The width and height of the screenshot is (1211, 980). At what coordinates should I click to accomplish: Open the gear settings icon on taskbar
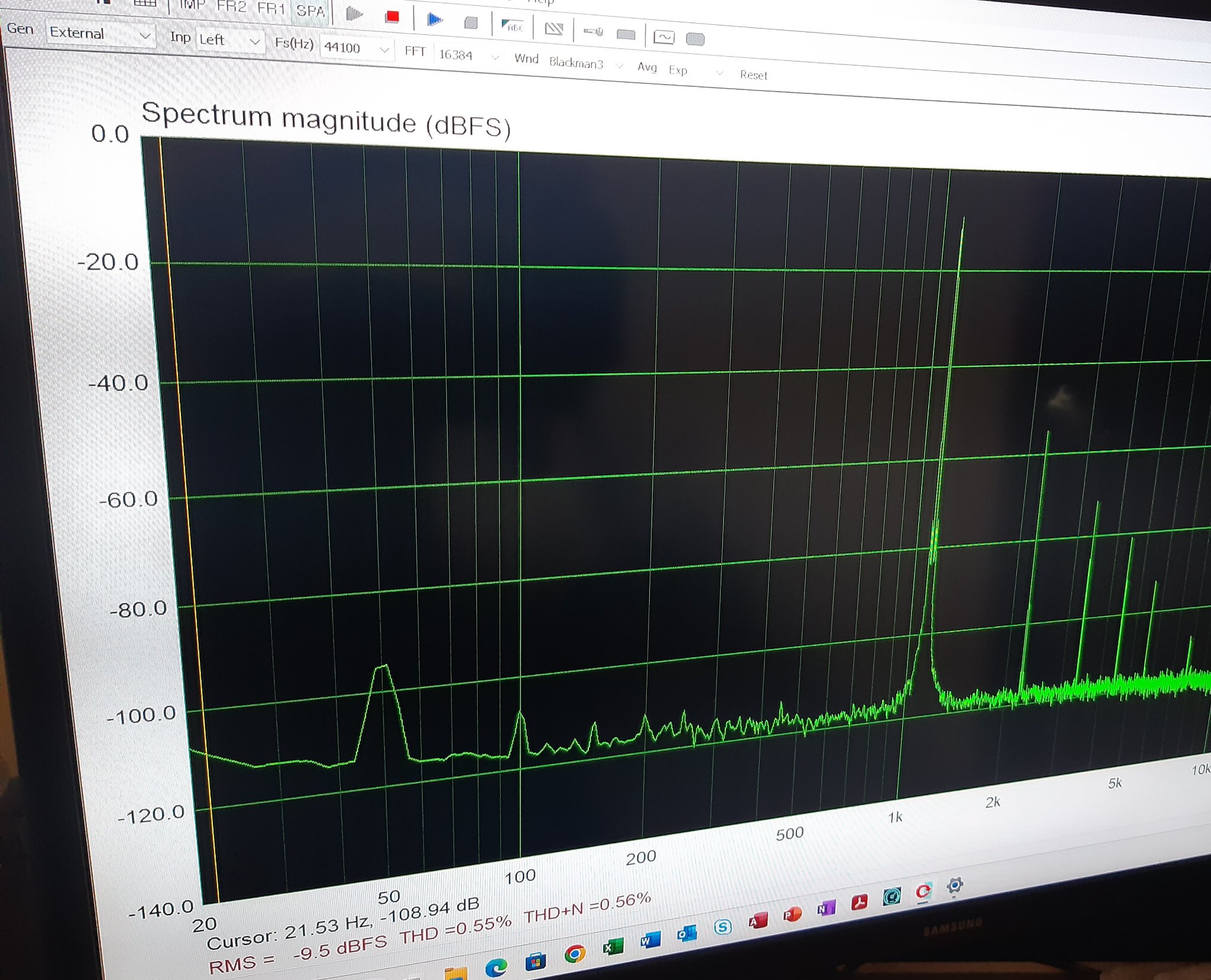pos(954,885)
